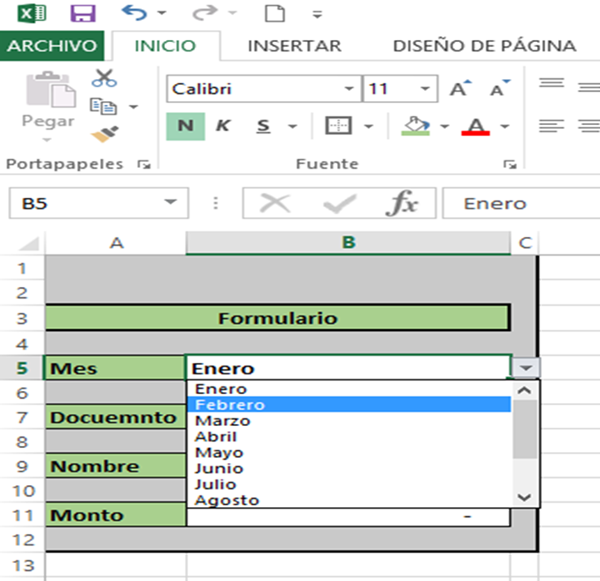Switch to the INSERTAR tab

(294, 46)
